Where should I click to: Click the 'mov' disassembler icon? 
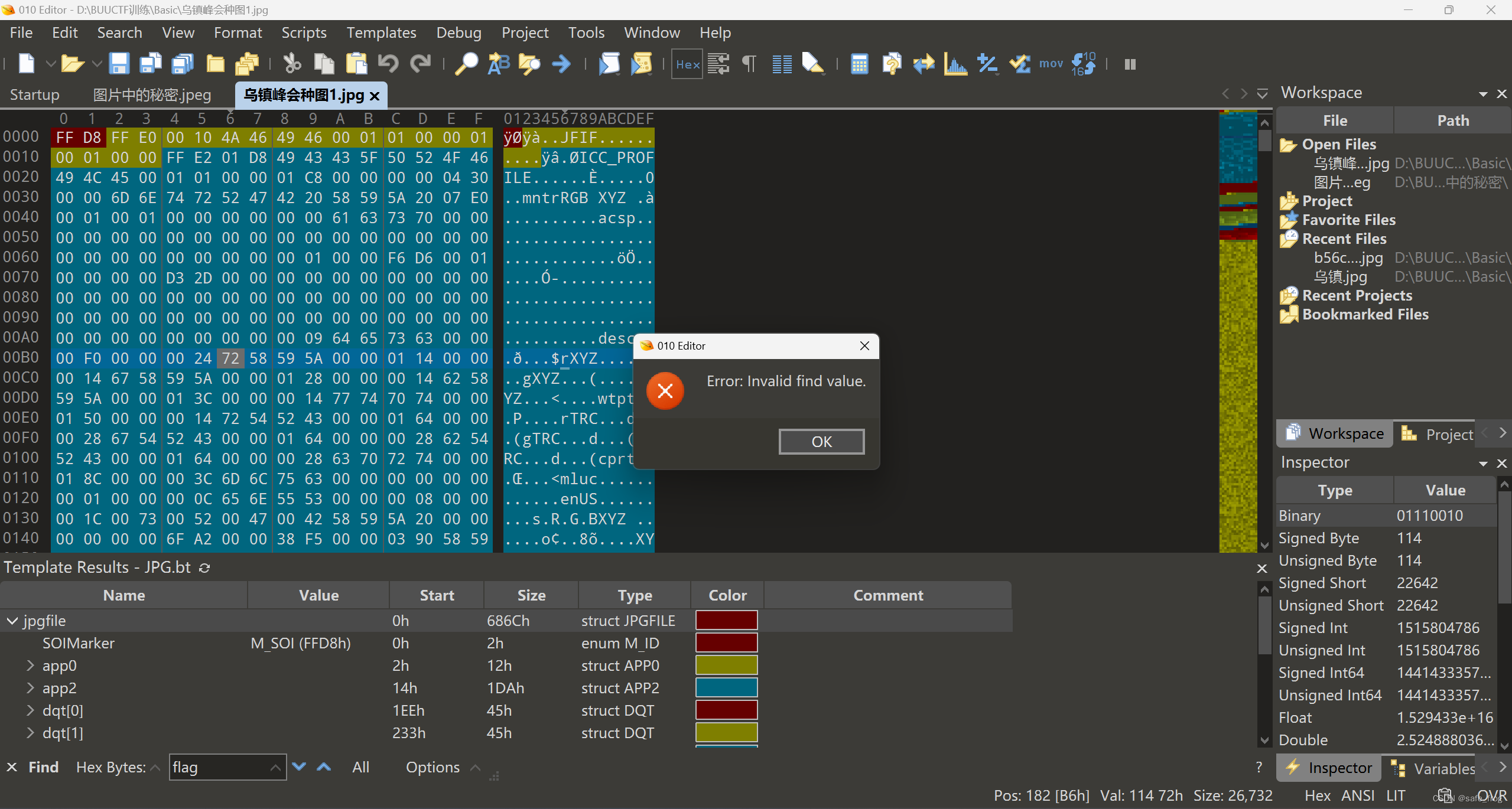coord(1051,64)
